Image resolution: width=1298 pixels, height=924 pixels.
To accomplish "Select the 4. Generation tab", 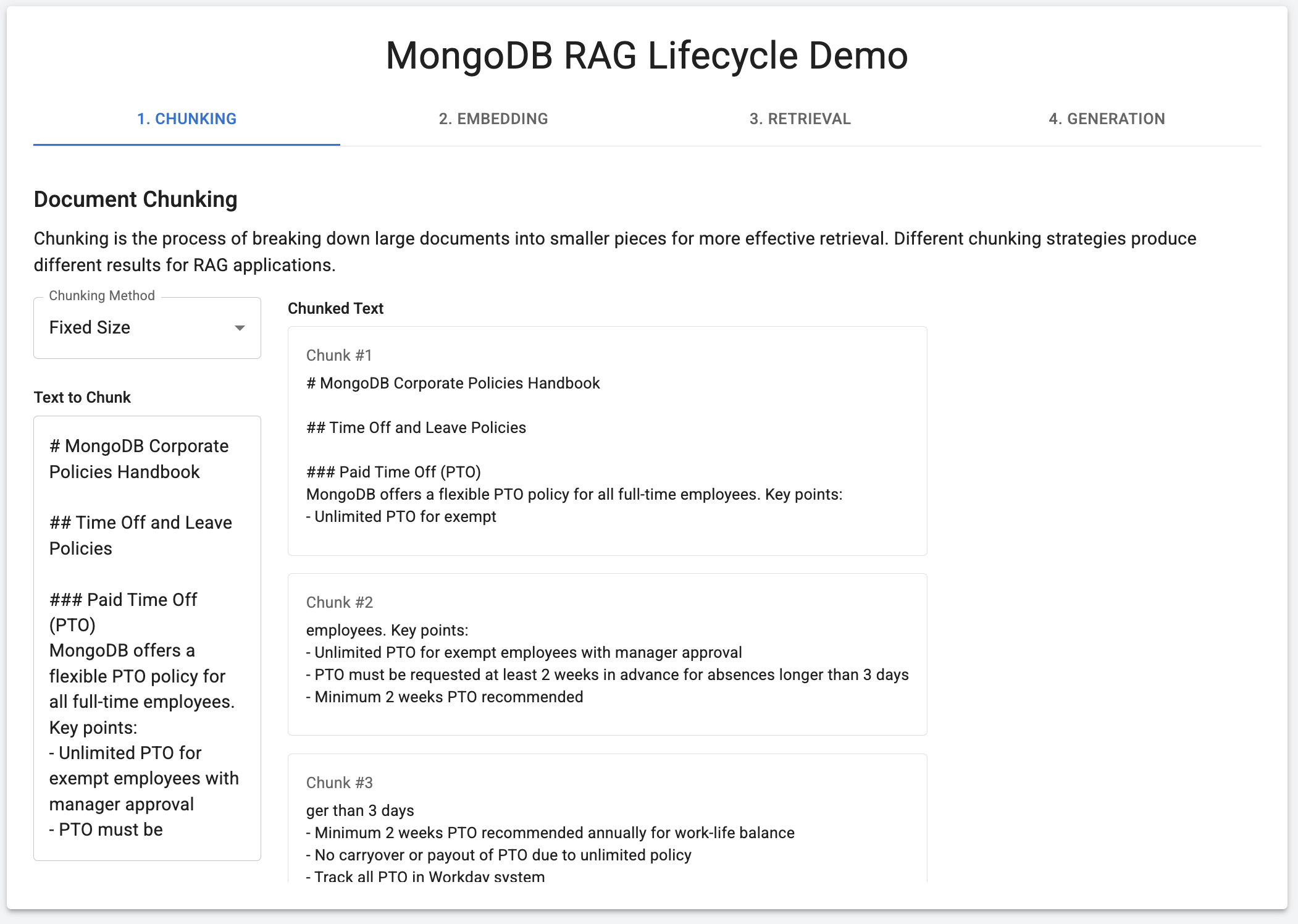I will tap(1107, 119).
